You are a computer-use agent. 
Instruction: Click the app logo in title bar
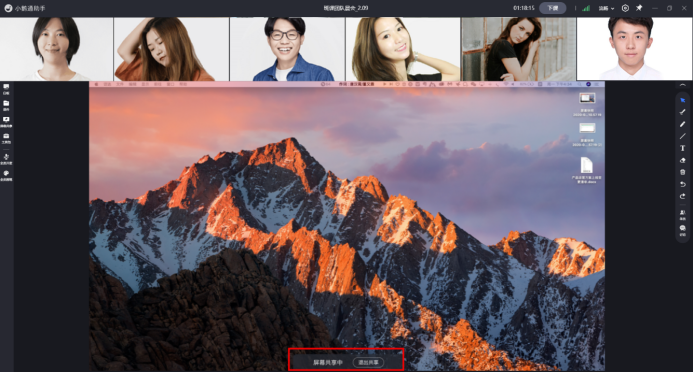(x=8, y=8)
